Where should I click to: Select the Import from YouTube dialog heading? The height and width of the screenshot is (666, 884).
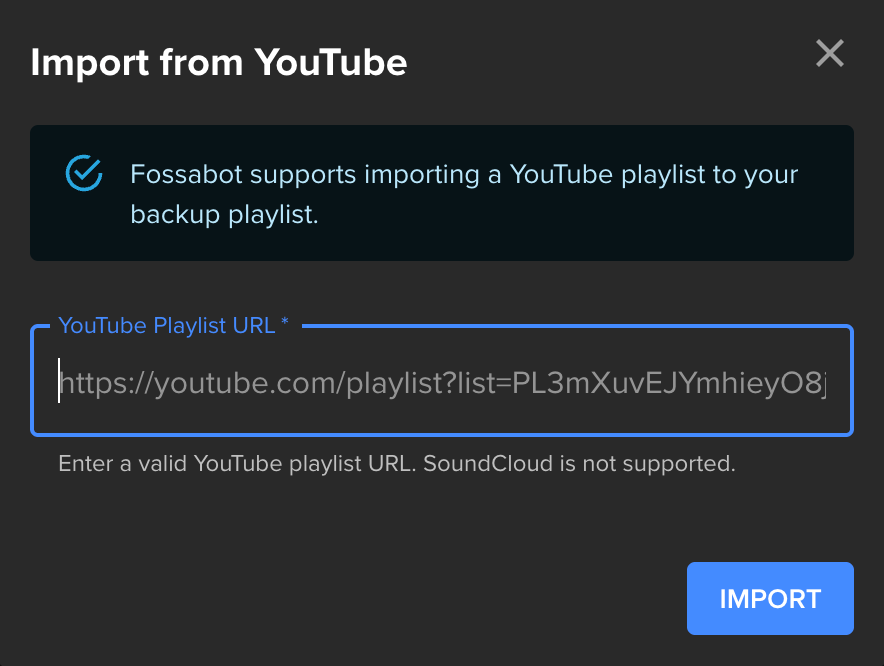pyautogui.click(x=219, y=62)
